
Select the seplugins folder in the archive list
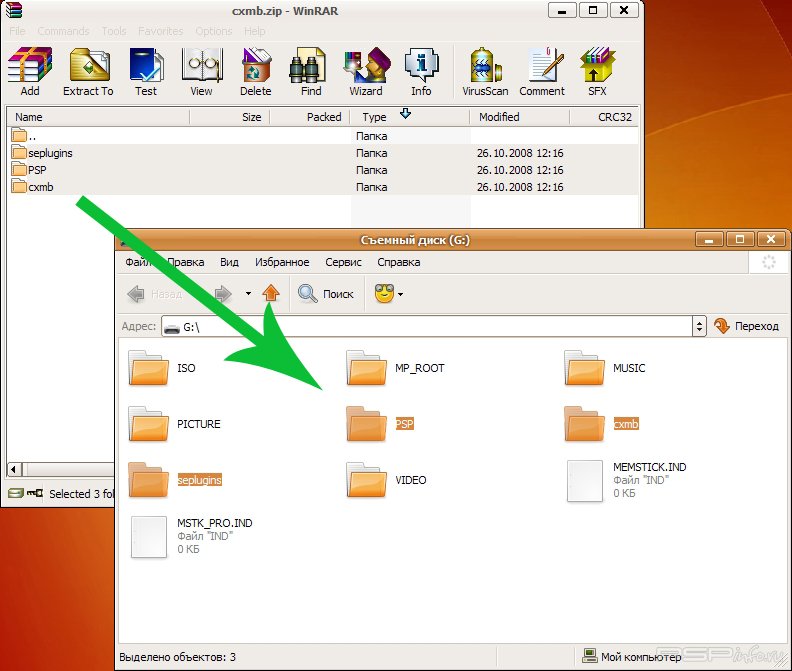[50, 153]
